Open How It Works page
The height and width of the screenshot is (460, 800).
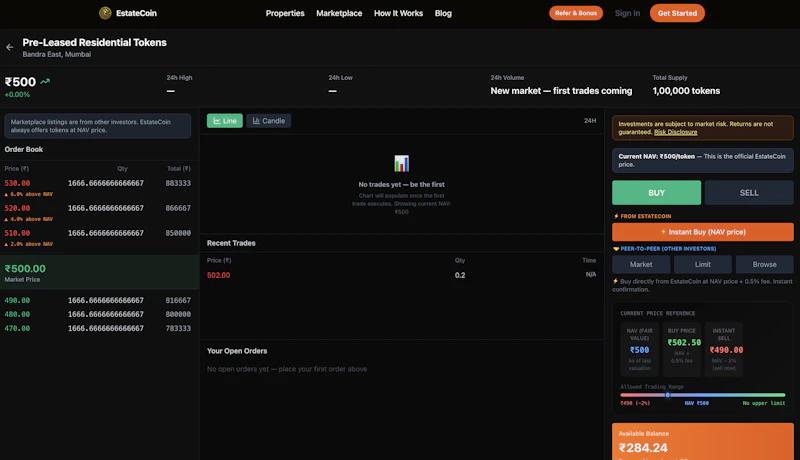tap(398, 13)
